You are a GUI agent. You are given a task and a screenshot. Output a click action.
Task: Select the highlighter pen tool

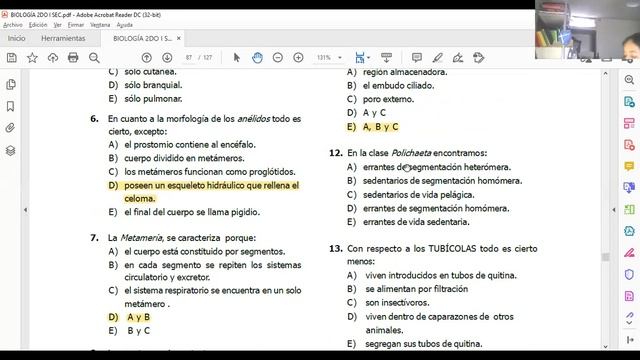pos(438,58)
